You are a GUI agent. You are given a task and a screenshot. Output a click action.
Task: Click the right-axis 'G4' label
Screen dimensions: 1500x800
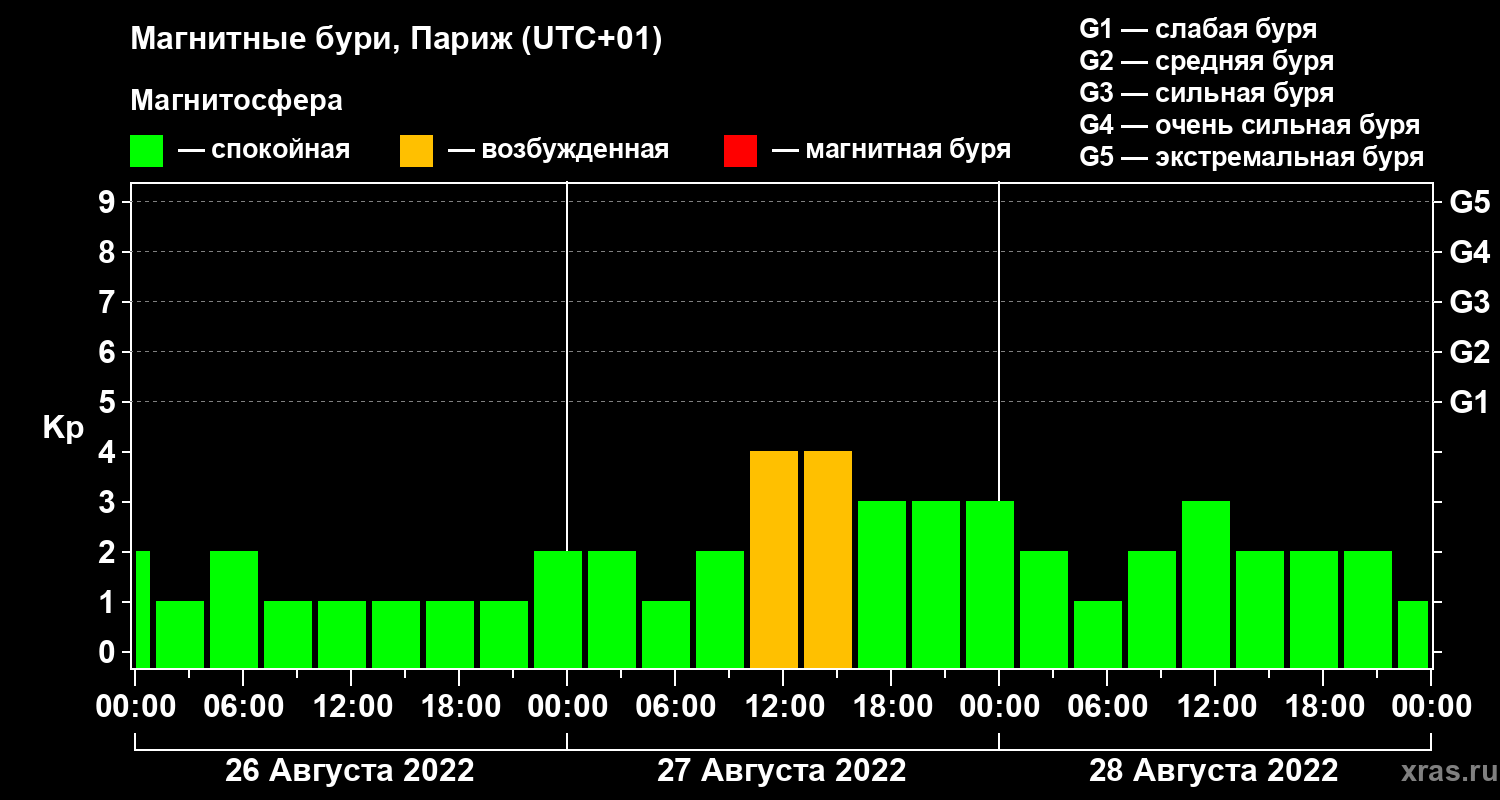click(x=1470, y=252)
